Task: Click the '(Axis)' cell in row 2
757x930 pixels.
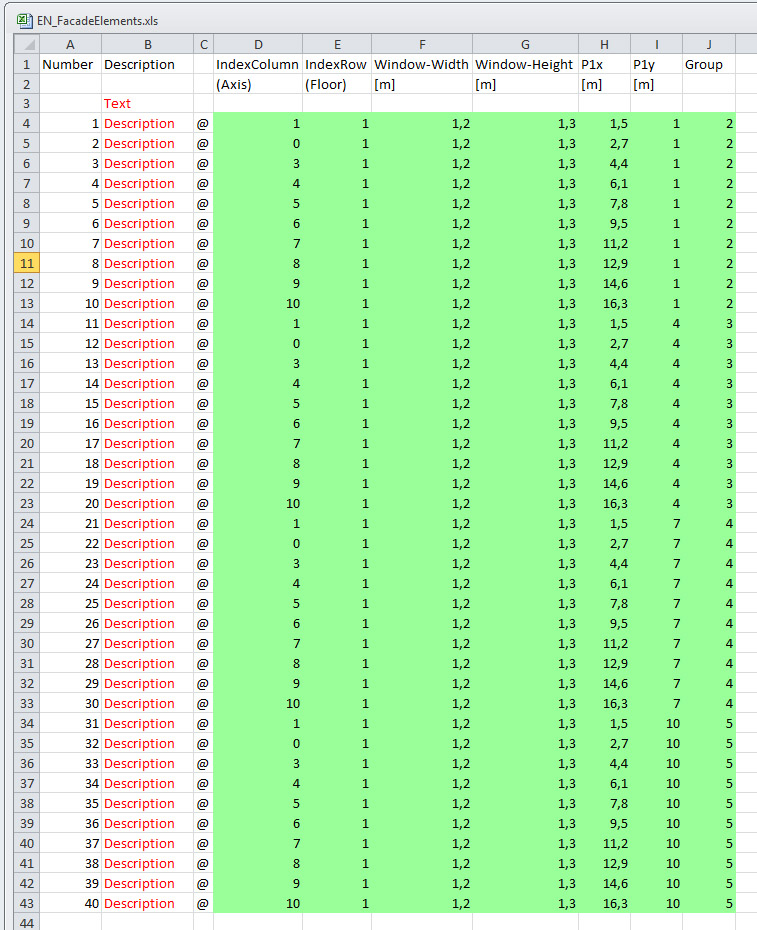Action: 258,84
